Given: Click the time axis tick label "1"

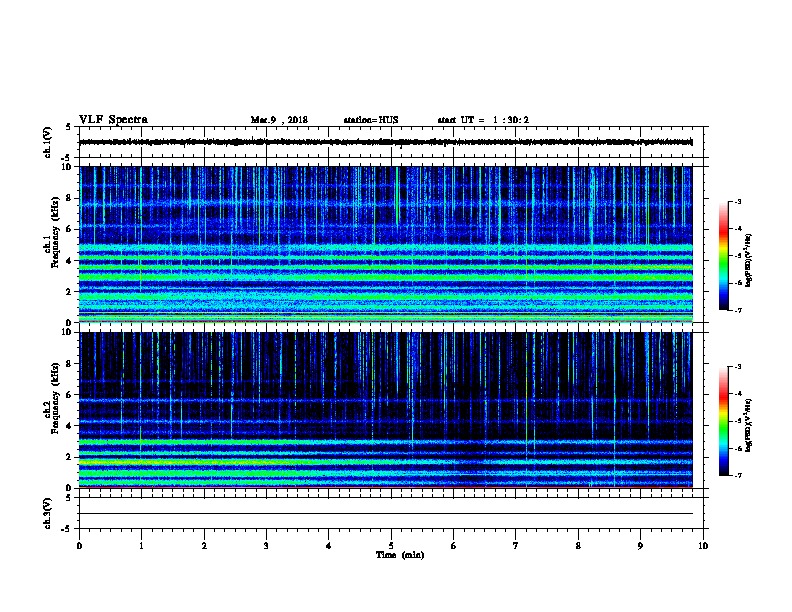Looking at the screenshot, I should (141, 546).
